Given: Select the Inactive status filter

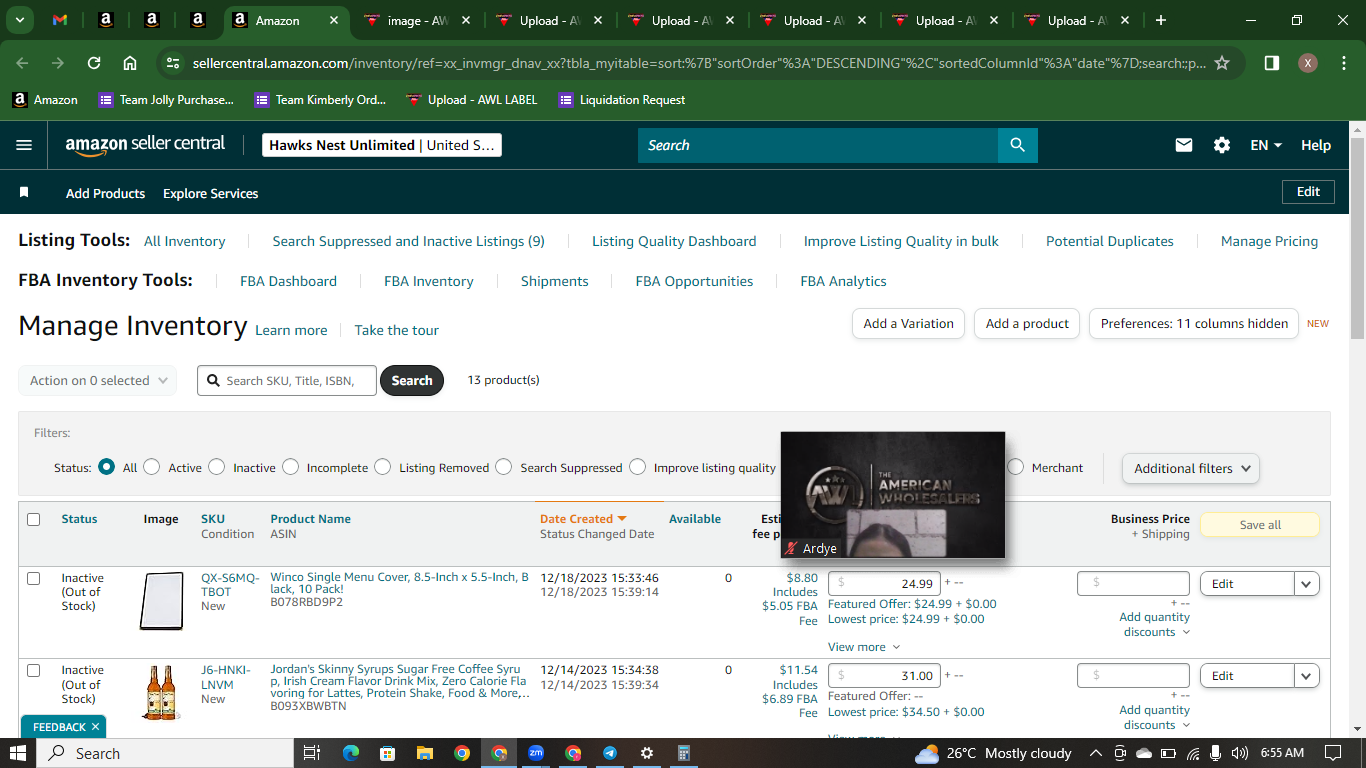Looking at the screenshot, I should coord(217,467).
